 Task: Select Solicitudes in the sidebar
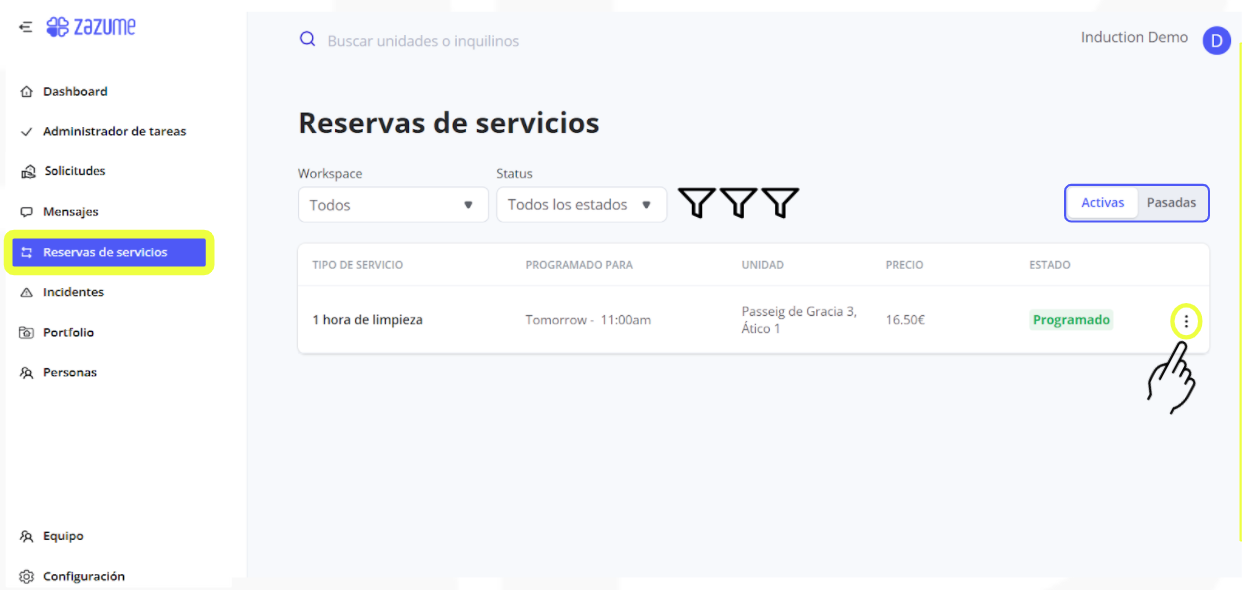tap(75, 172)
